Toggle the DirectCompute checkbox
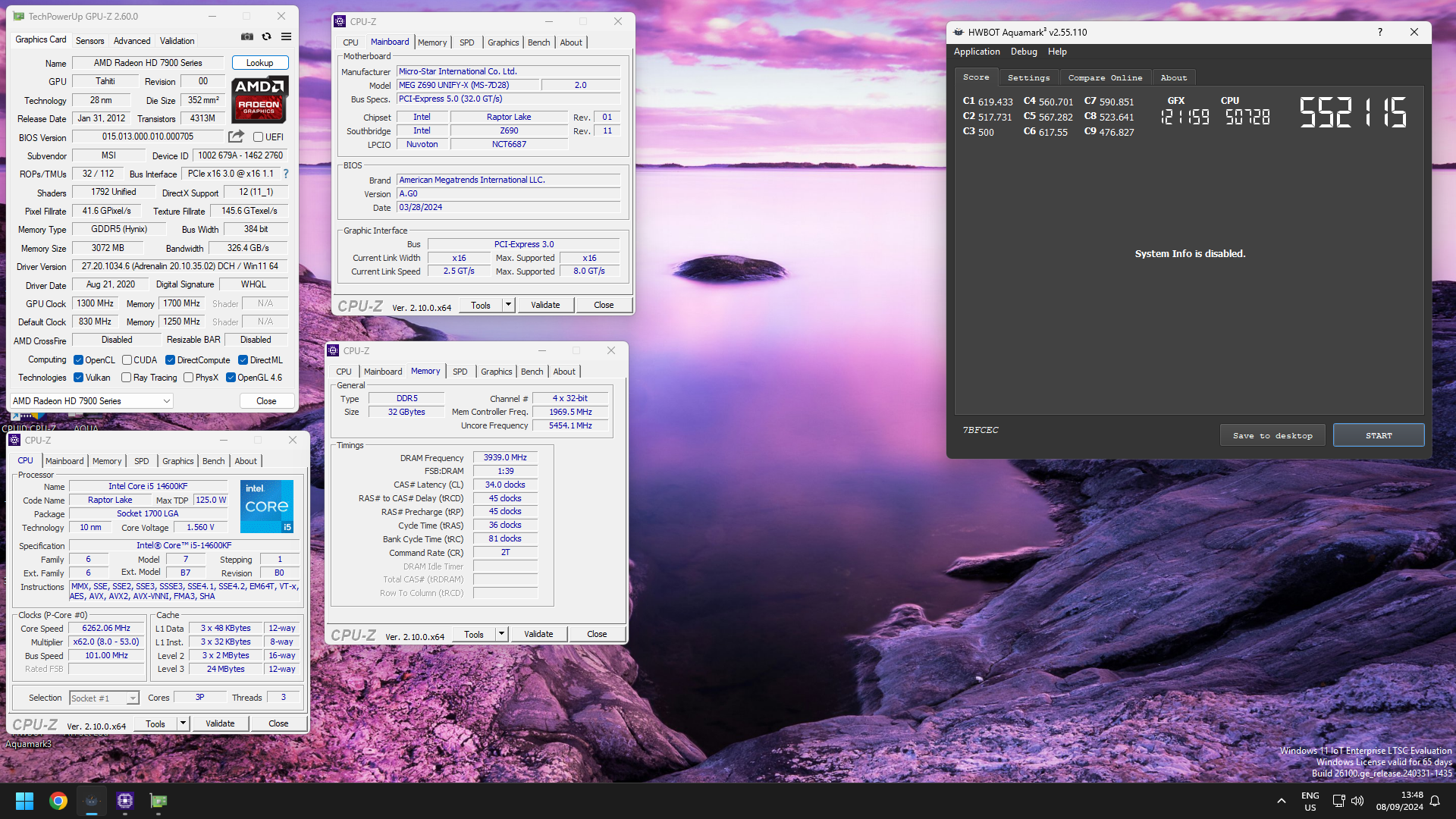The width and height of the screenshot is (1456, 819). pyautogui.click(x=170, y=360)
